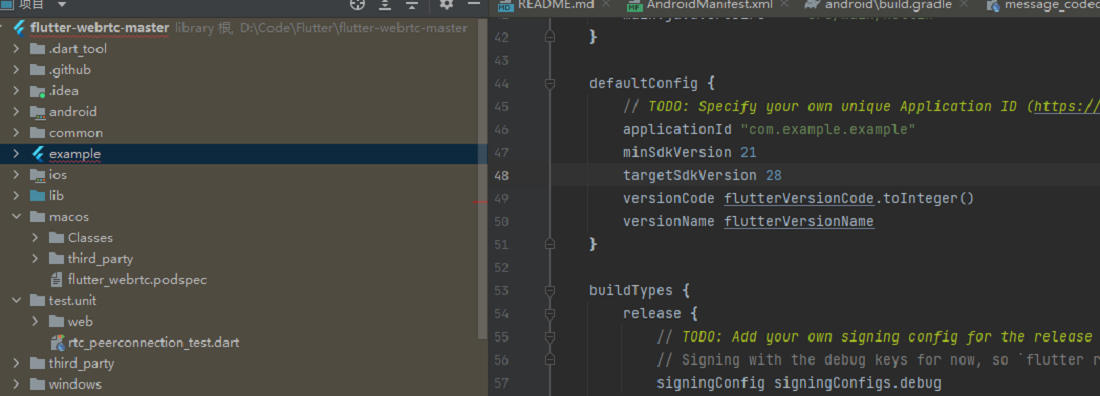
Task: Open rtc_peerconnection_test.dart file
Action: [154, 343]
